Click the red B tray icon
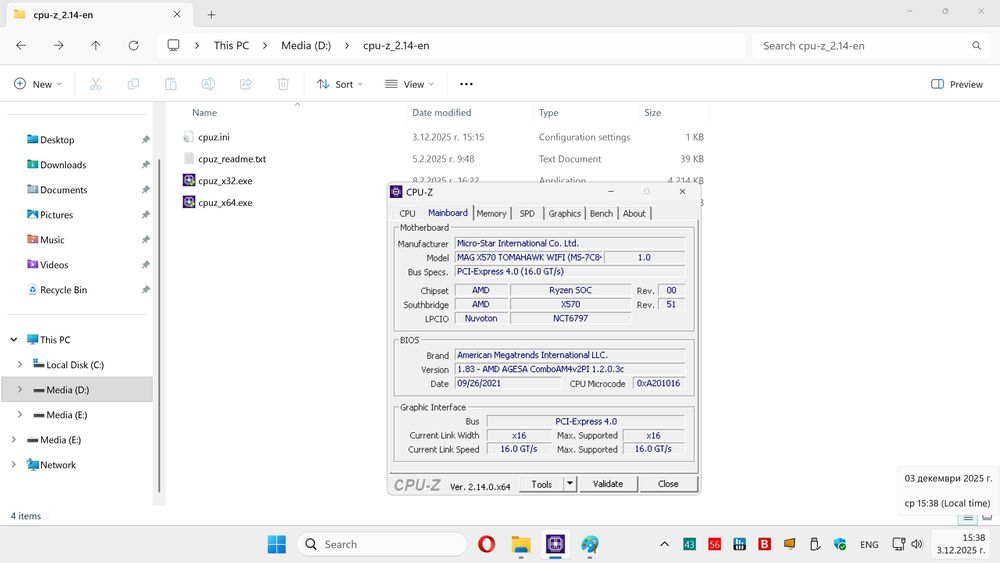 764,545
